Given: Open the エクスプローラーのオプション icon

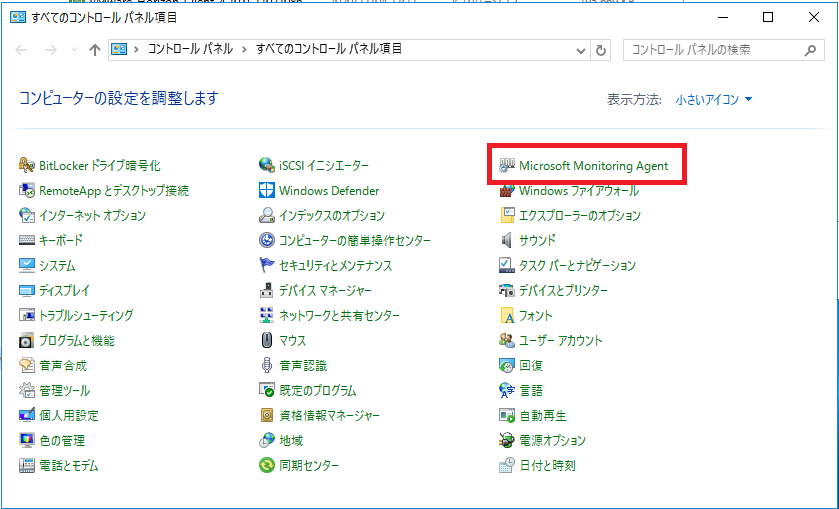Looking at the screenshot, I should click(506, 215).
